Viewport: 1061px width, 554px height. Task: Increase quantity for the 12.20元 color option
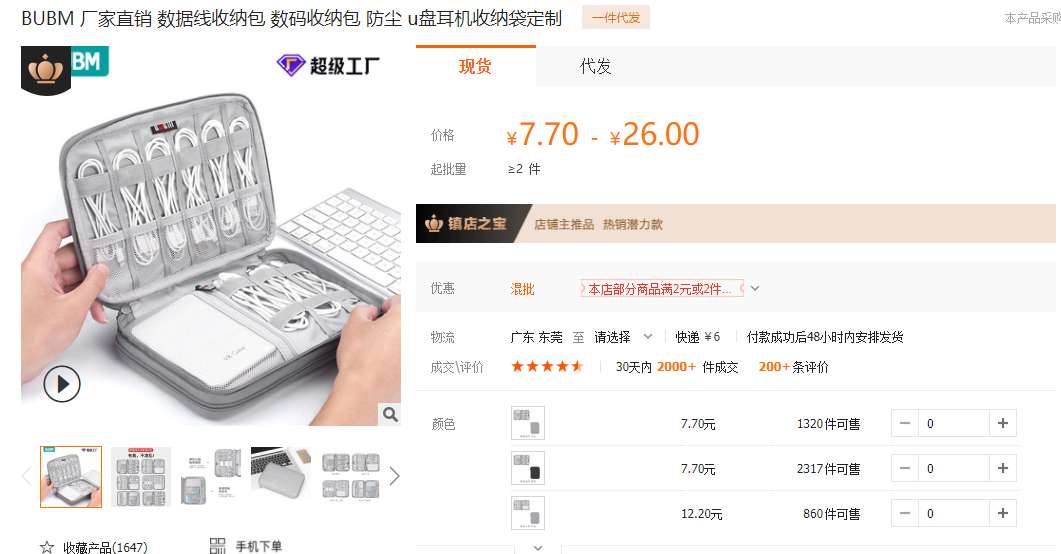click(1003, 513)
